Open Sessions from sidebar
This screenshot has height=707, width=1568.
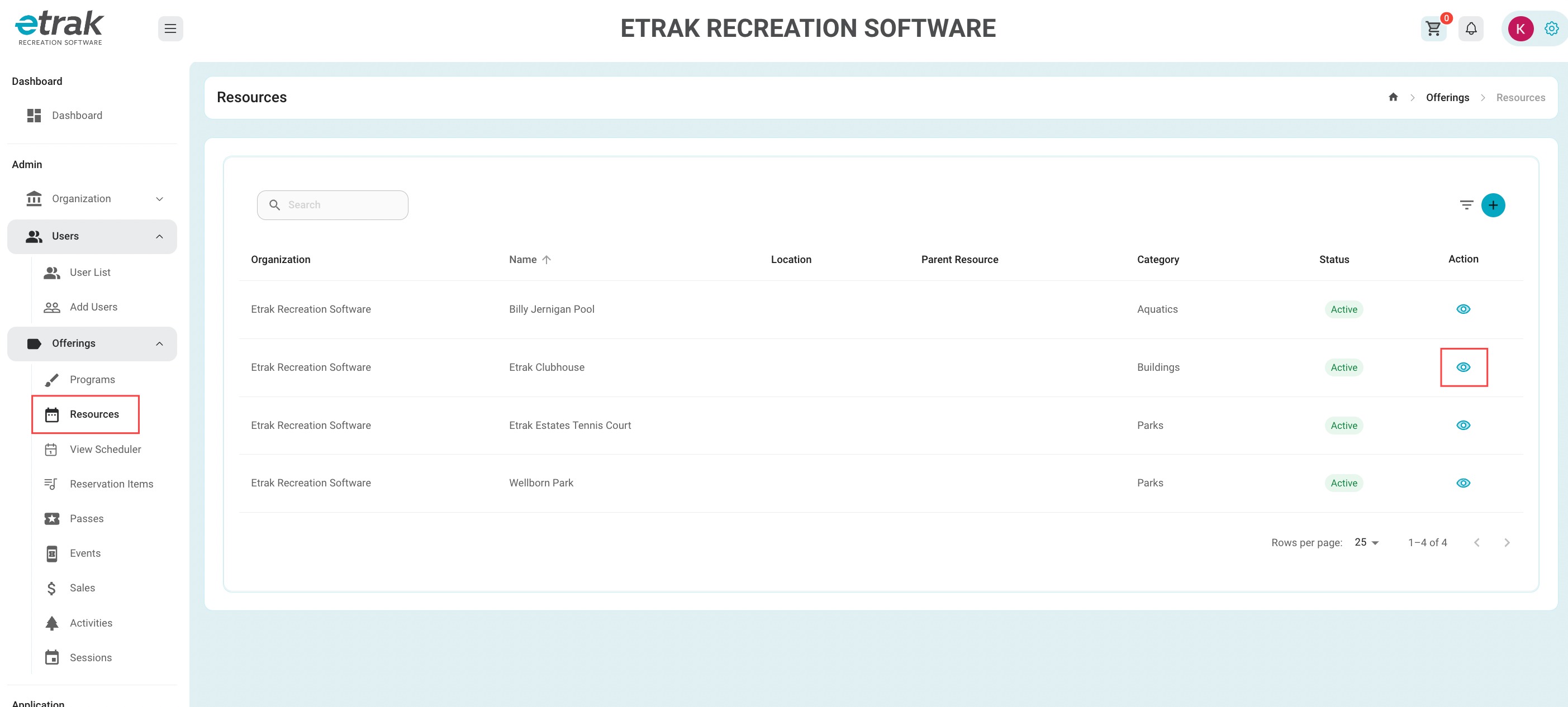91,658
